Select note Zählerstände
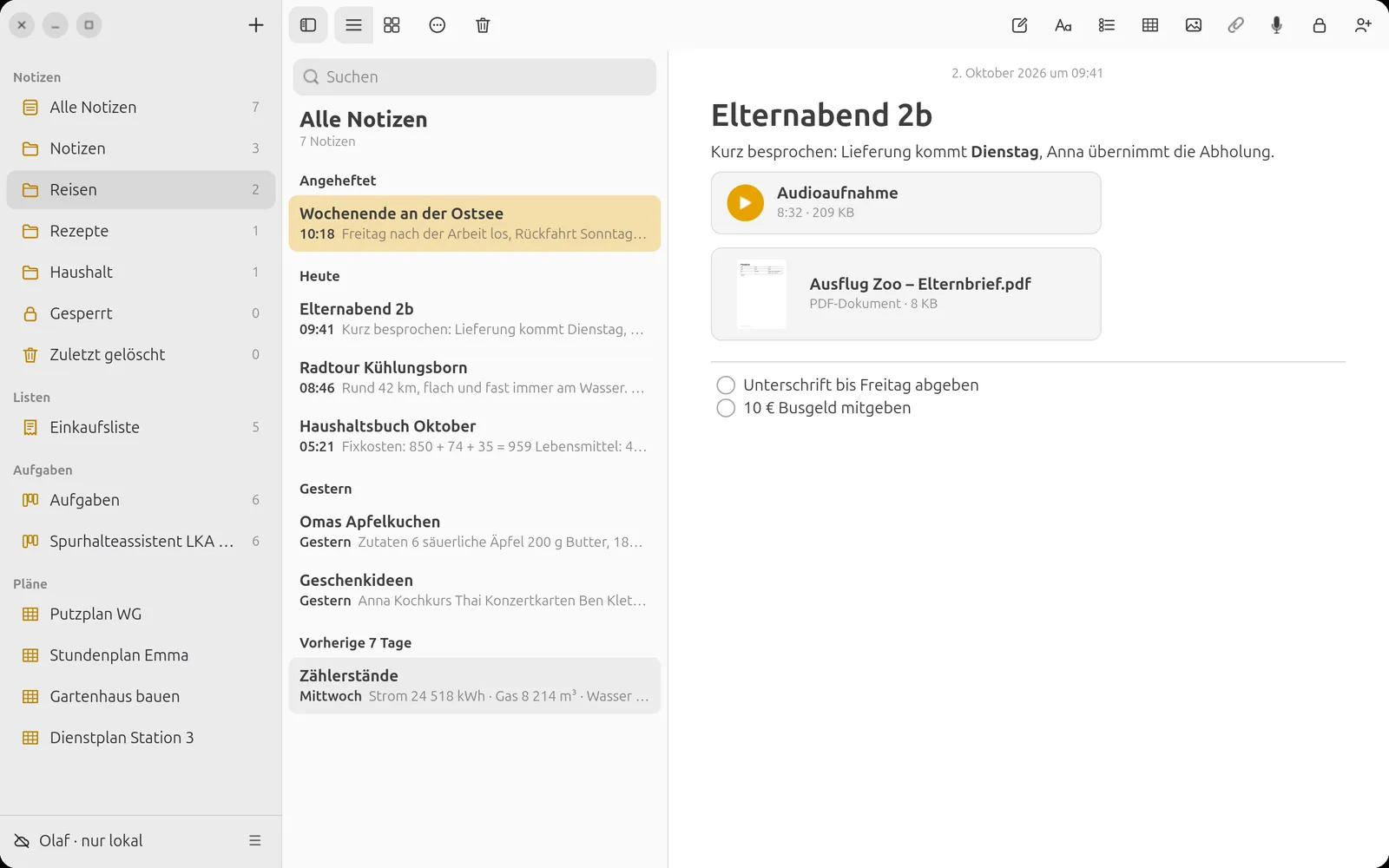 pos(474,686)
